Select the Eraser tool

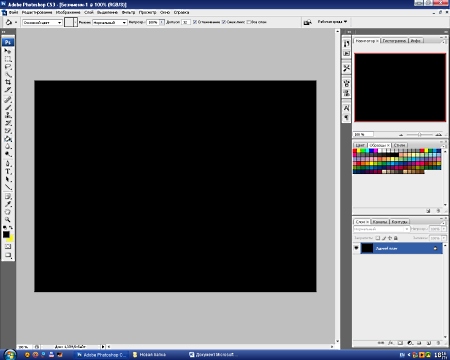point(8,131)
